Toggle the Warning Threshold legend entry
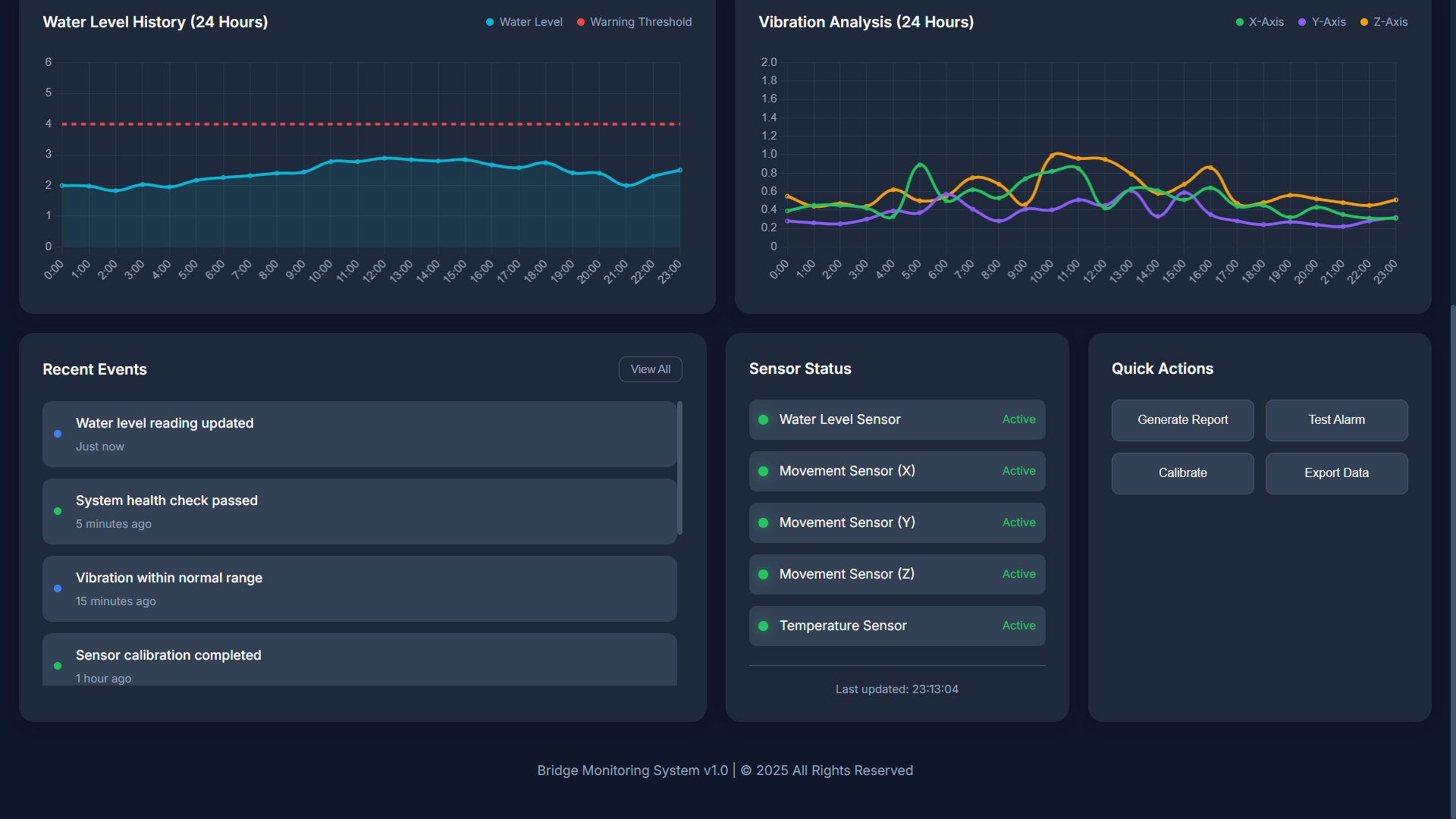Viewport: 1456px width, 819px height. [634, 22]
